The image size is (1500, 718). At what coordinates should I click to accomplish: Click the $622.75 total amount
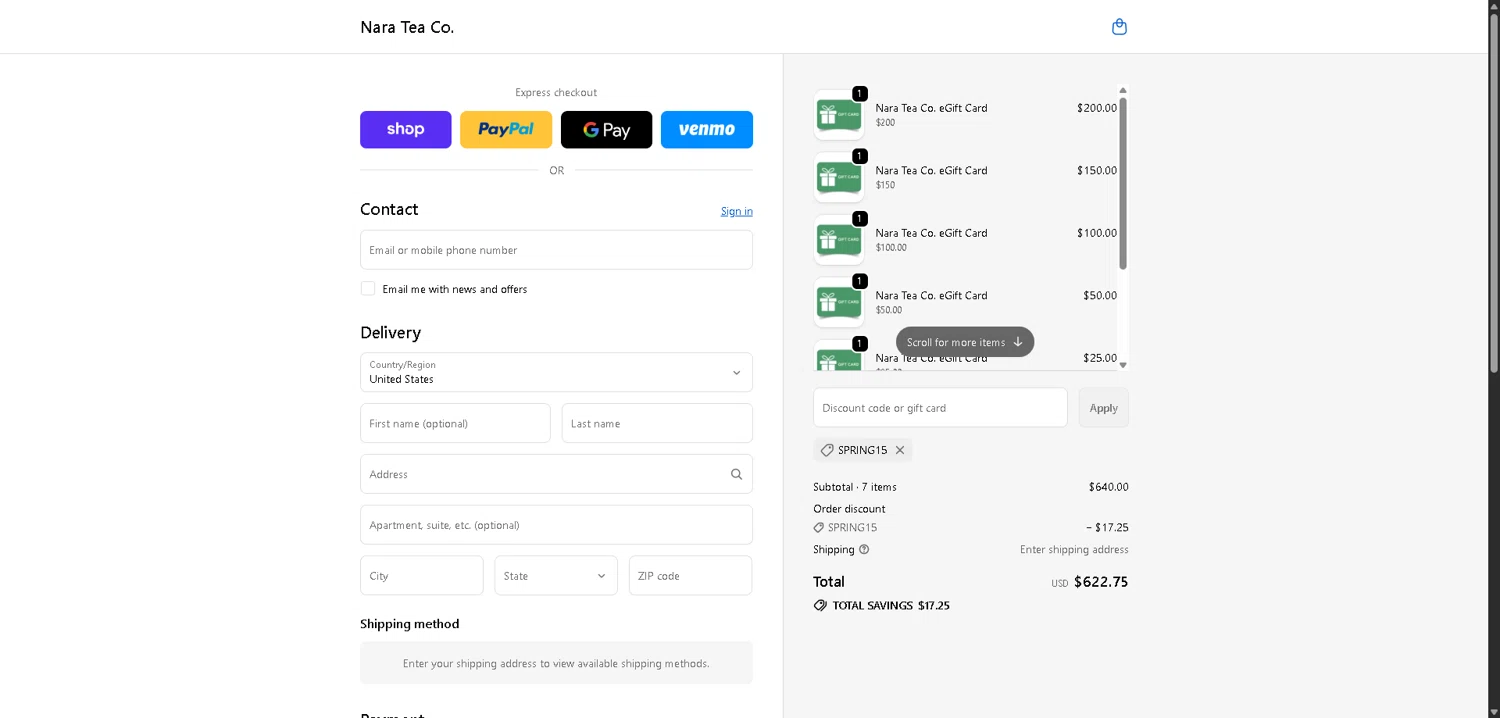point(1101,582)
